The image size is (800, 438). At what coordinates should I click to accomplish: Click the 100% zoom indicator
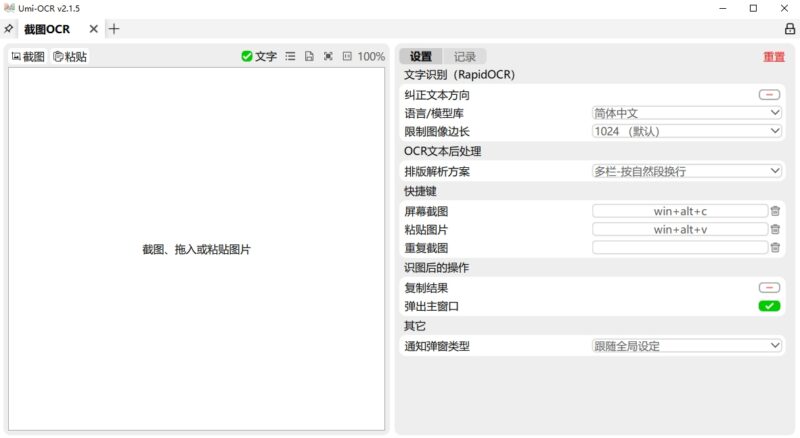tap(371, 57)
